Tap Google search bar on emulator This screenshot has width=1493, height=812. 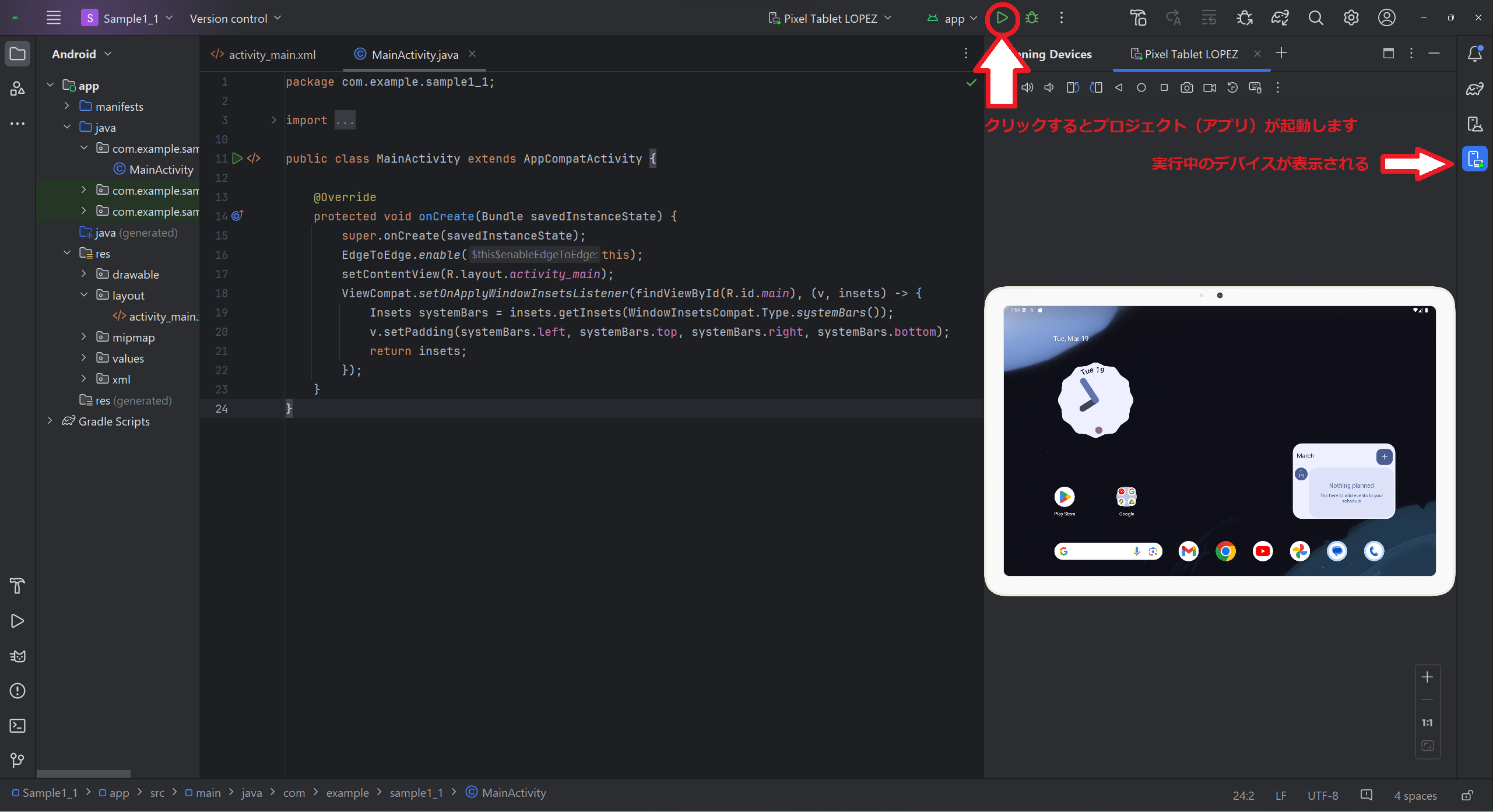(1108, 551)
